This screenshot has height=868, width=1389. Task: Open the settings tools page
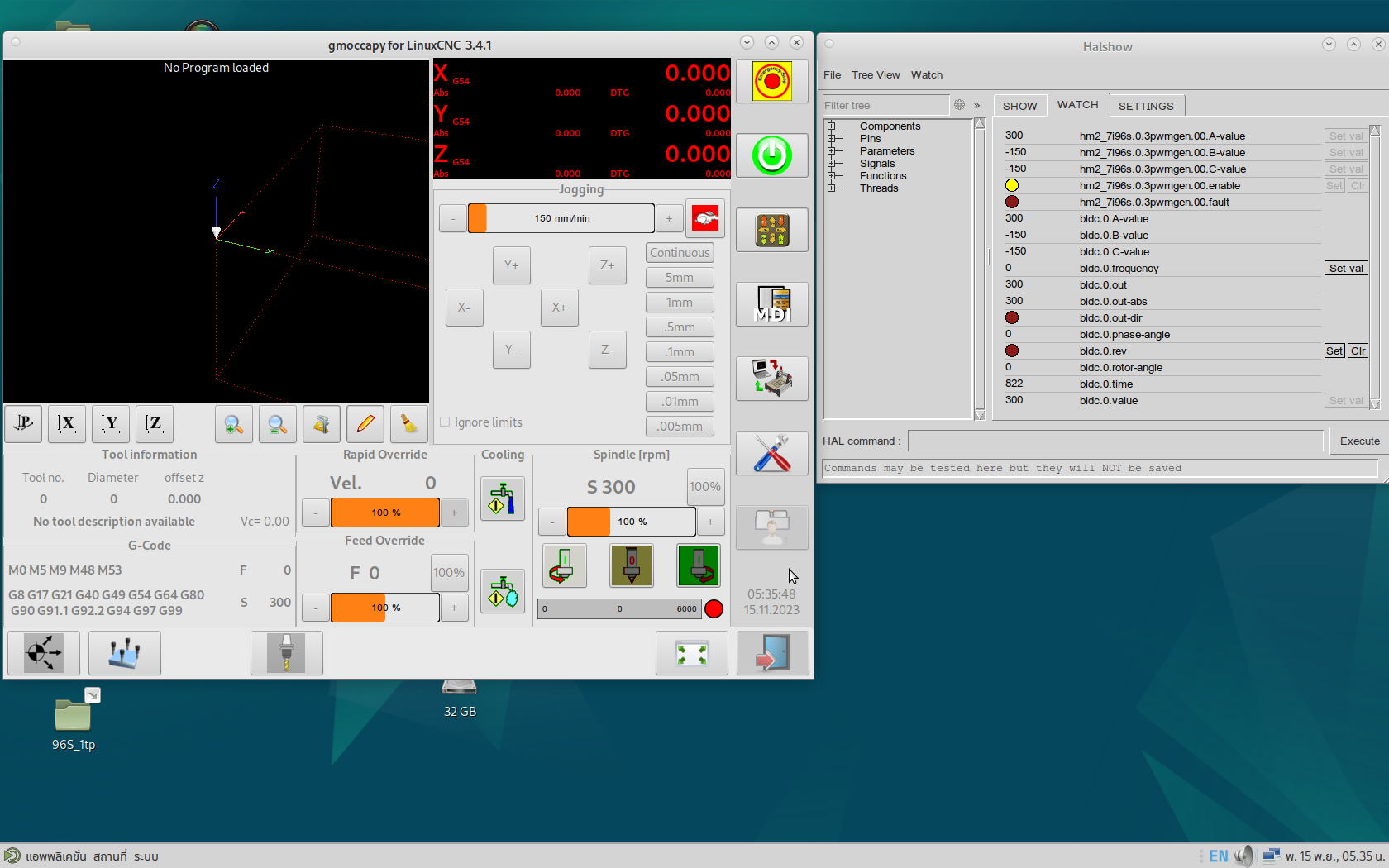click(771, 453)
